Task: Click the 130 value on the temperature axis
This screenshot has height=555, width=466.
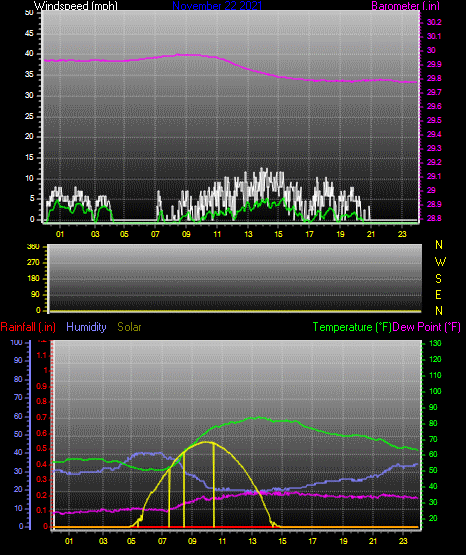Action: 435,343
